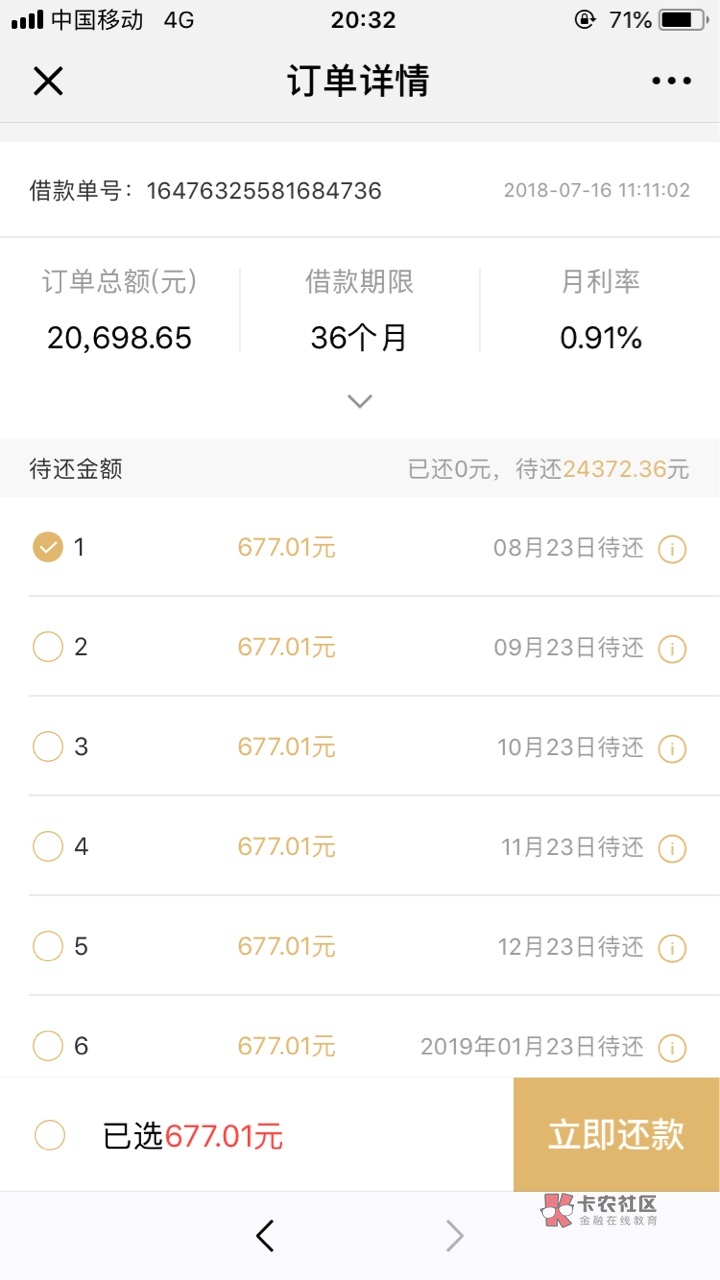Uncheck installment 1 checkbox
Screen dimensions: 720x1280
click(x=48, y=547)
